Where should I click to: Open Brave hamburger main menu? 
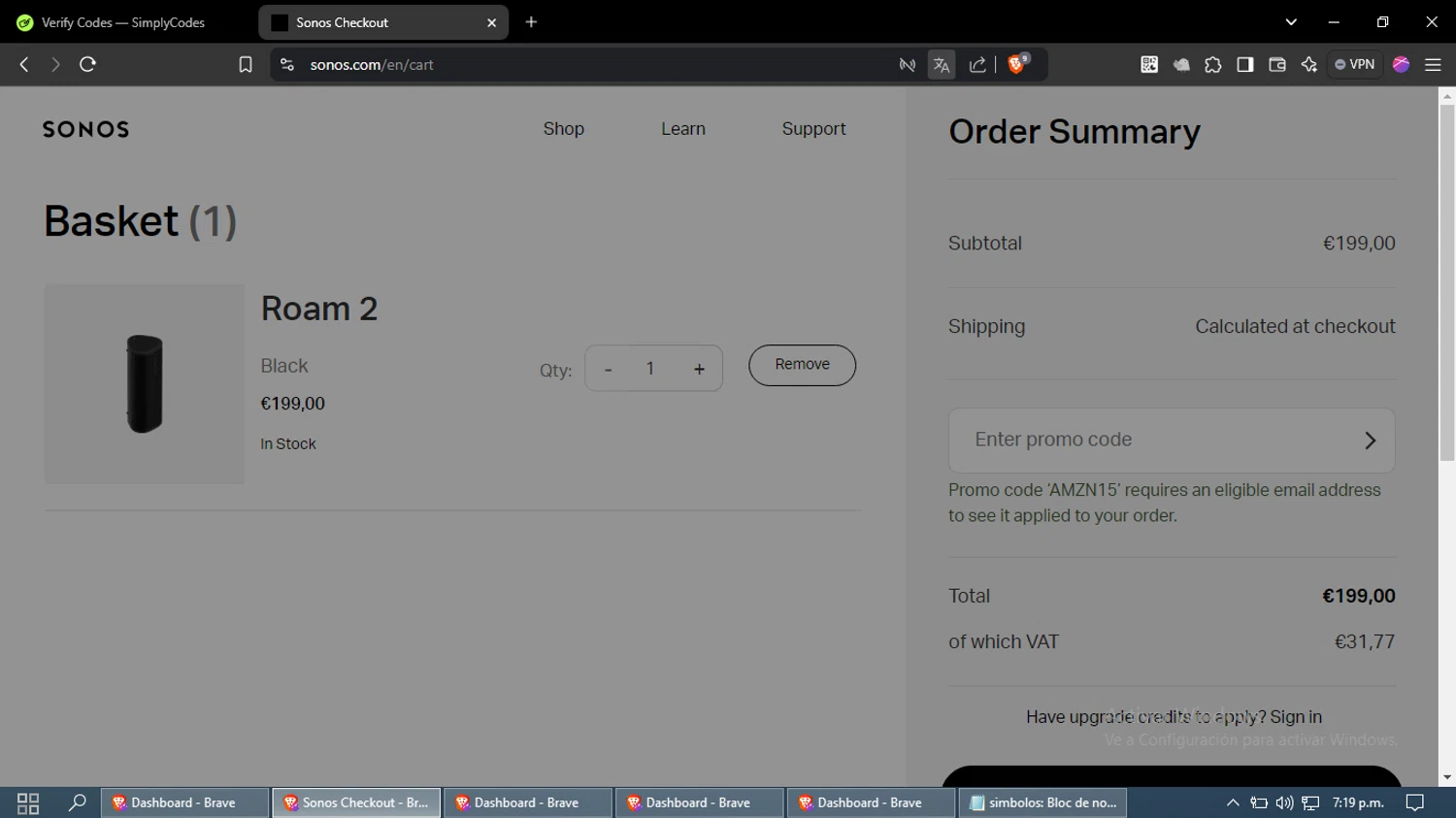tap(1433, 65)
